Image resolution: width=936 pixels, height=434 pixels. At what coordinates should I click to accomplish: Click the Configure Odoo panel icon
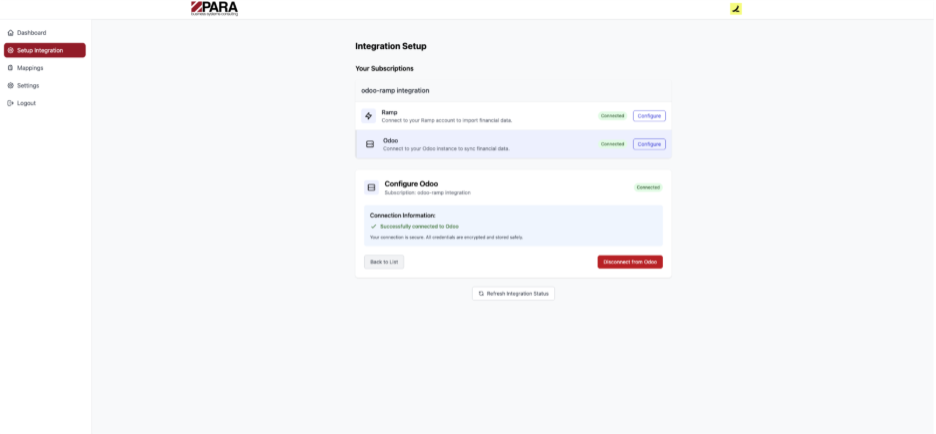371,187
